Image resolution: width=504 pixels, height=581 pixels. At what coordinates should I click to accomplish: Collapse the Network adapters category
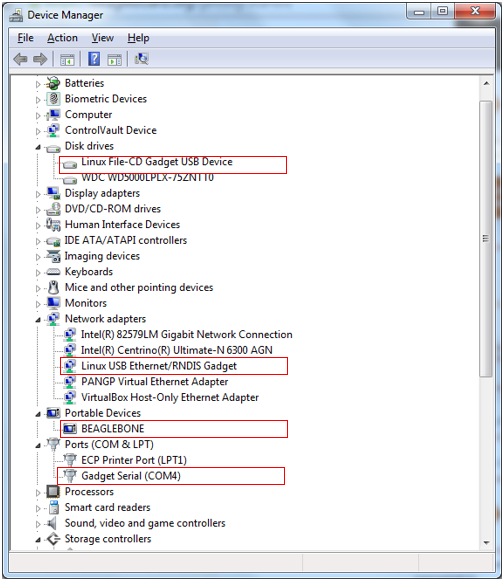pos(38,320)
